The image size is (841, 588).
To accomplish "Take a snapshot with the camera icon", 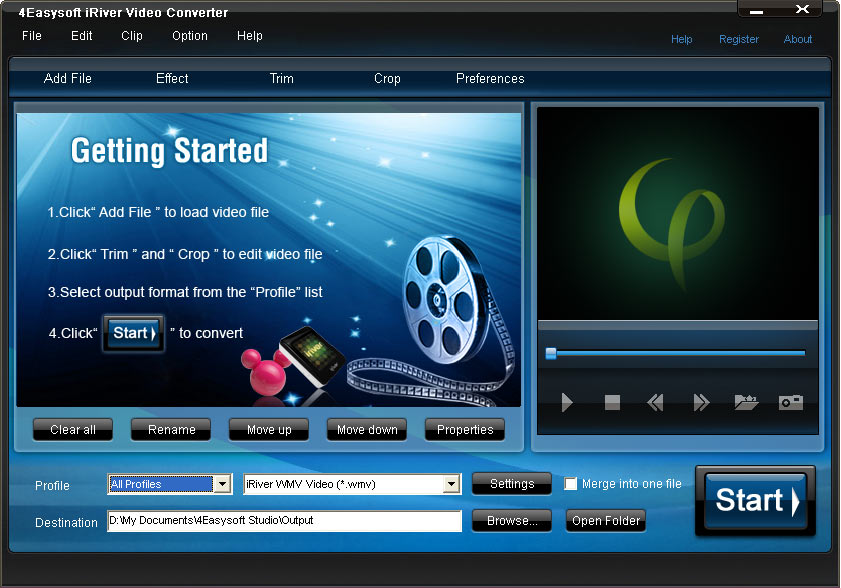I will pos(790,403).
